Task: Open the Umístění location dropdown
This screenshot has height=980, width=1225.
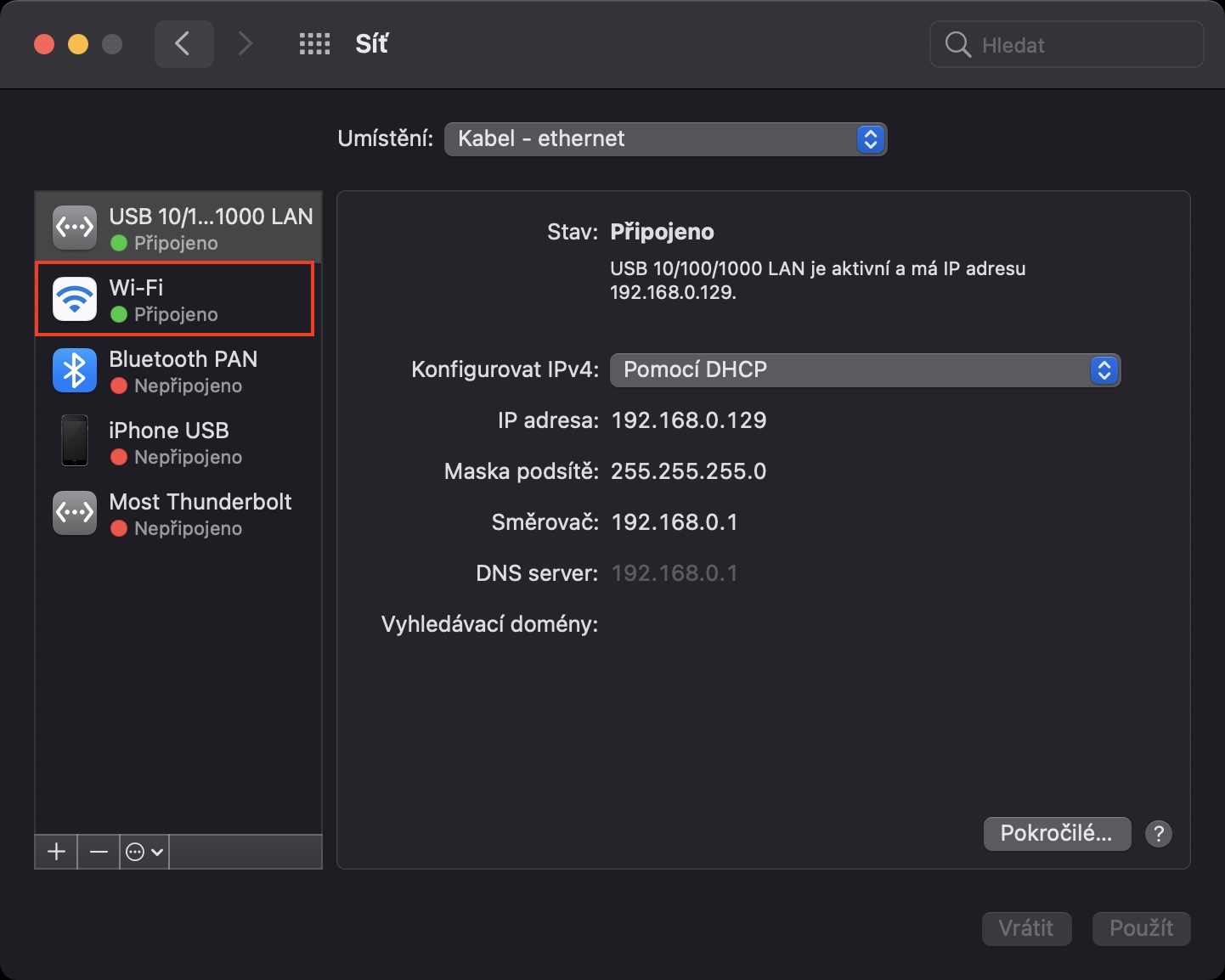Action: pos(665,139)
